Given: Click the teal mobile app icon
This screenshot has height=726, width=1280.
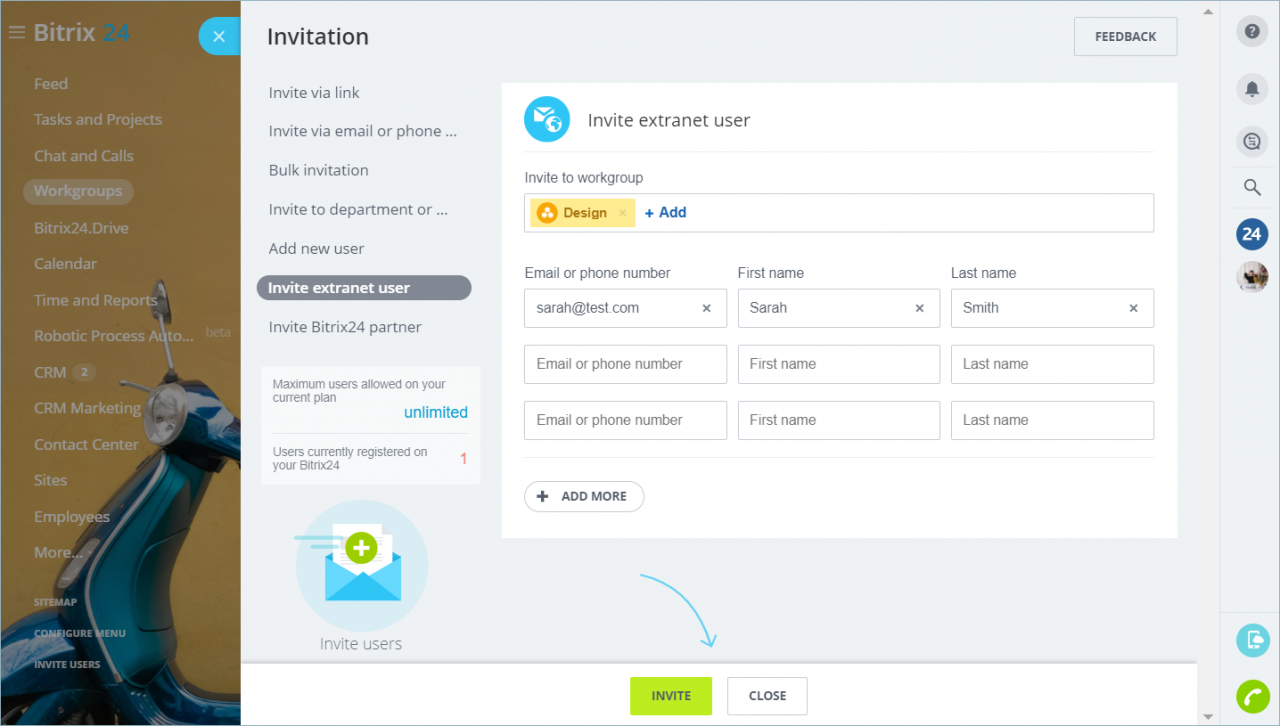Looking at the screenshot, I should click(x=1252, y=640).
